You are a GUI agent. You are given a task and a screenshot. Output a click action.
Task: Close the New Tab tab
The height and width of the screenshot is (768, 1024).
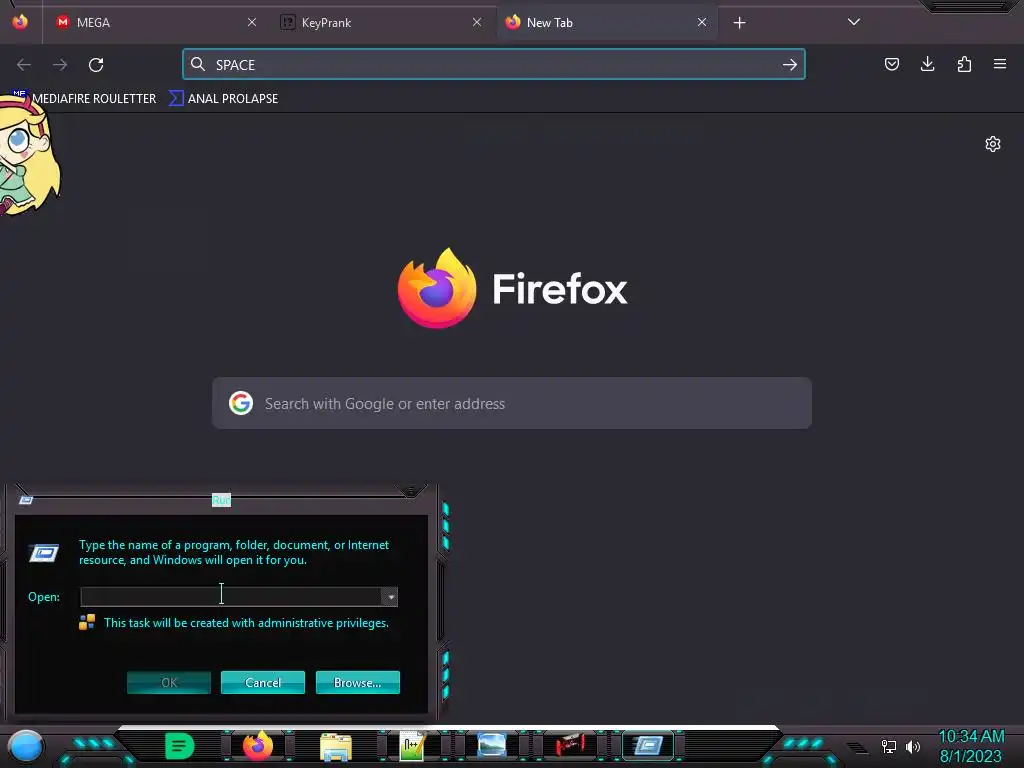coord(702,22)
